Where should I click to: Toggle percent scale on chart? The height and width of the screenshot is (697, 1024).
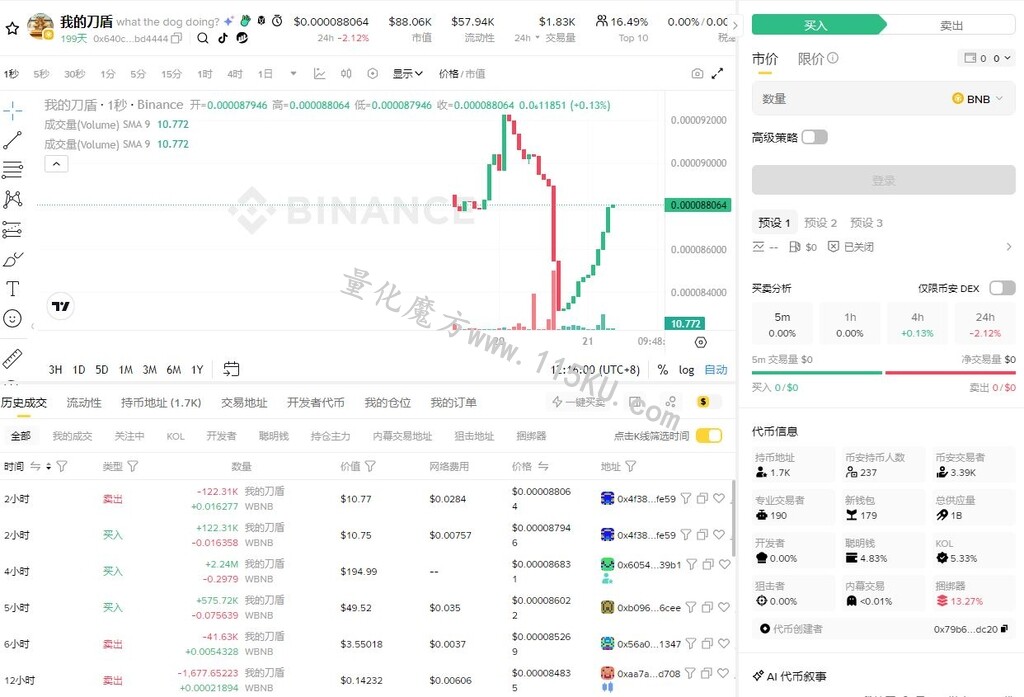coord(663,370)
